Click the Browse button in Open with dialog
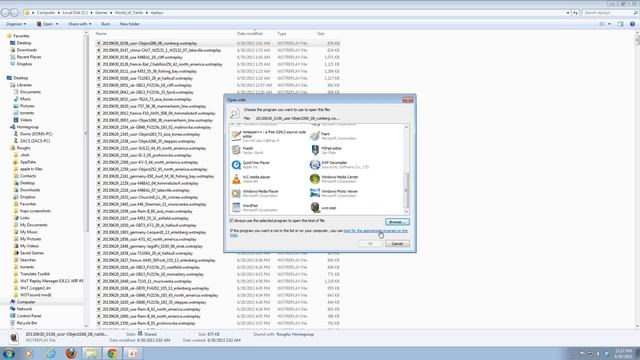Viewport: 640px width, 360px height. coord(397,222)
